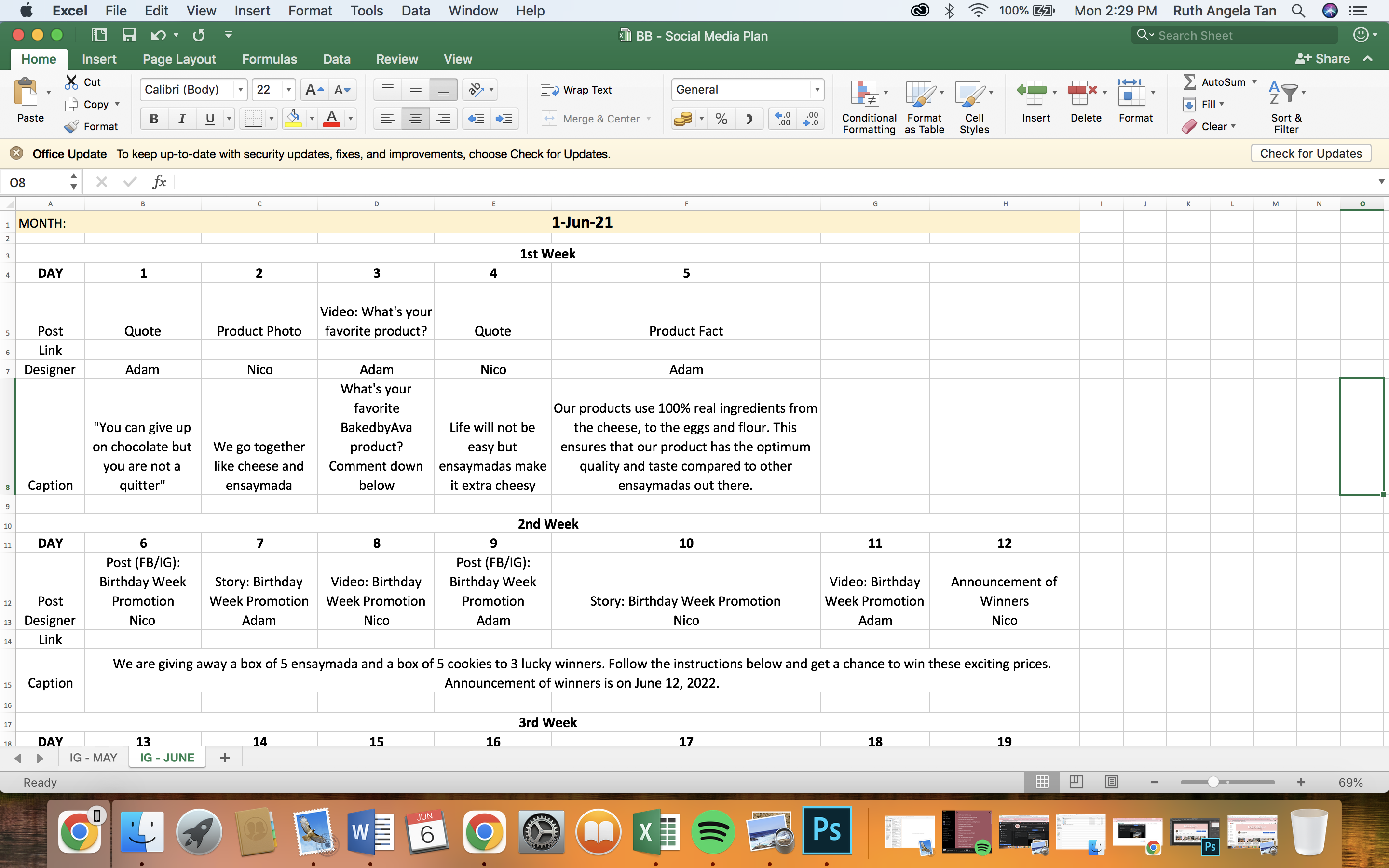Screen dimensions: 1389x868
Task: Toggle Italic formatting
Action: click(182, 119)
